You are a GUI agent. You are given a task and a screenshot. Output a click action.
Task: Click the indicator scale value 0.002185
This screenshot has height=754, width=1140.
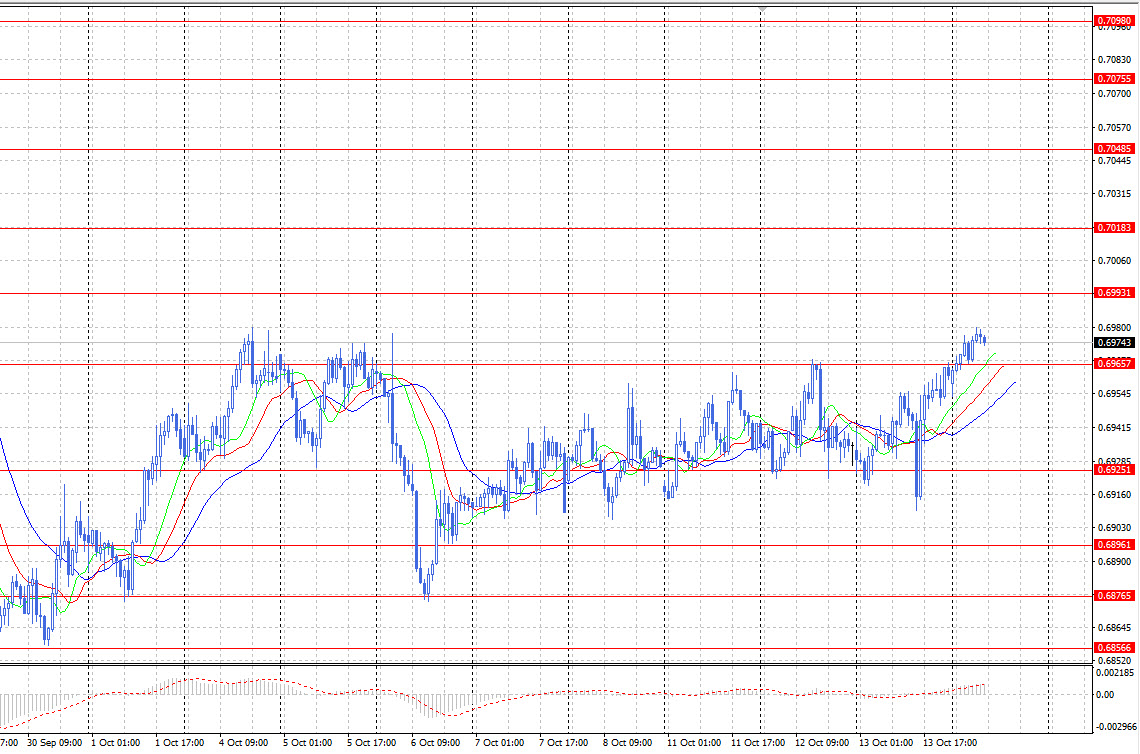click(x=1116, y=673)
